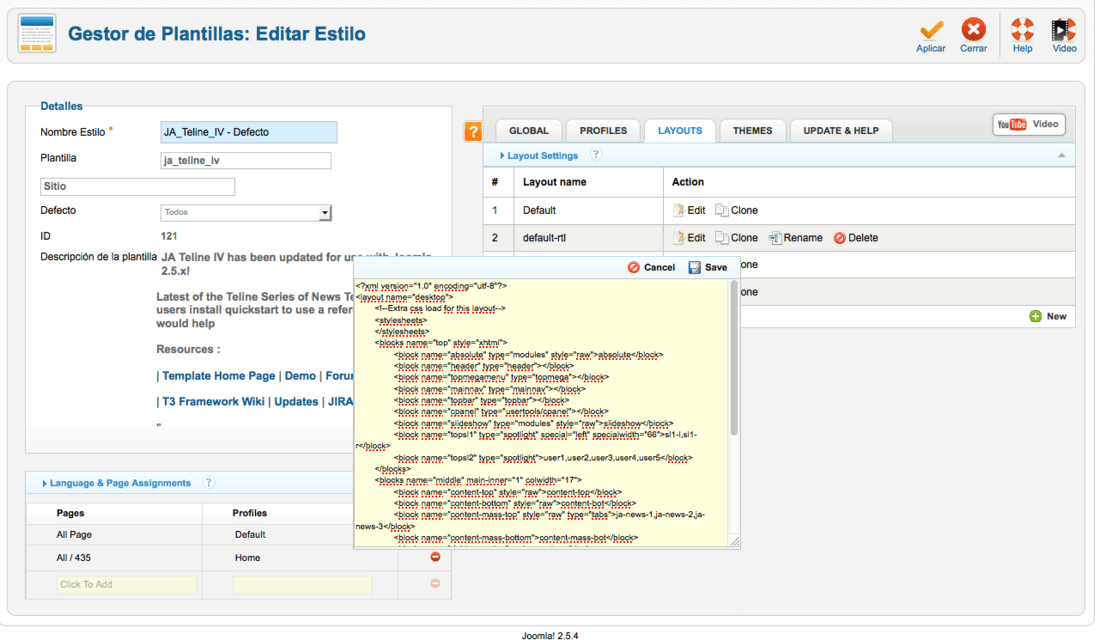Click the orange question mark icon

[474, 131]
